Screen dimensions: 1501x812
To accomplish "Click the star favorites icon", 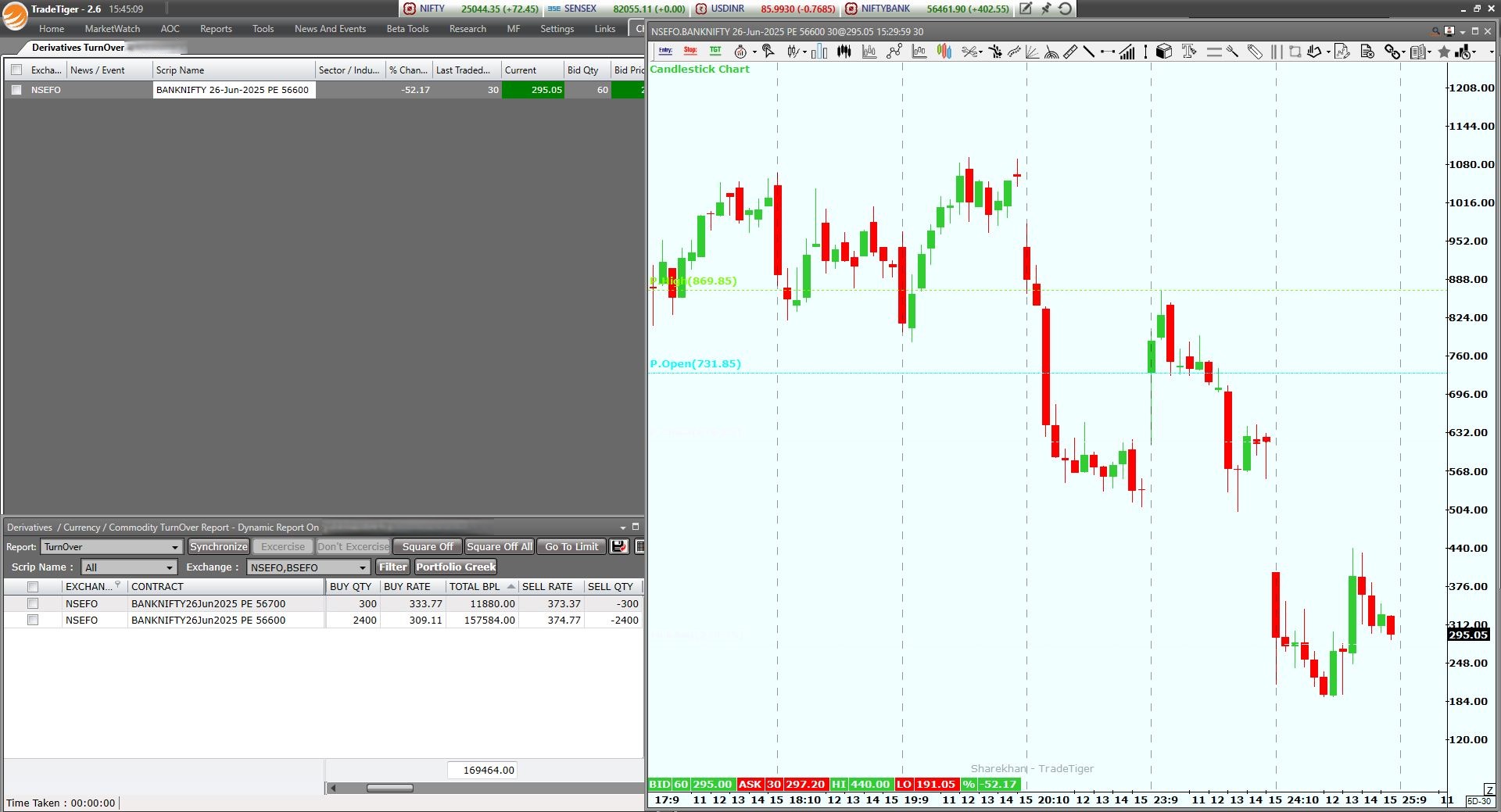I will pyautogui.click(x=1444, y=52).
